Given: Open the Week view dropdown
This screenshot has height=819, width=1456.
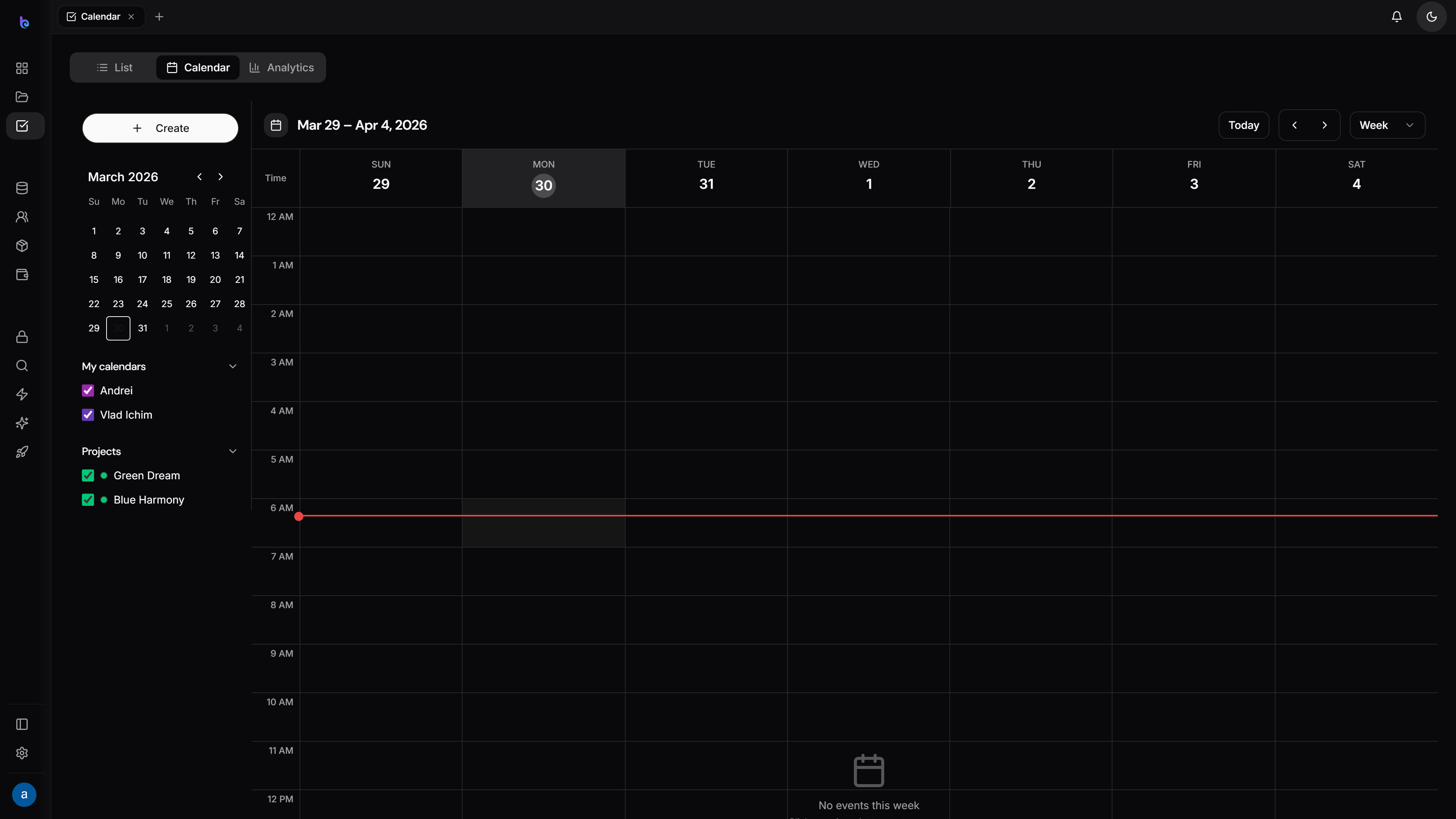Looking at the screenshot, I should coord(1387,125).
